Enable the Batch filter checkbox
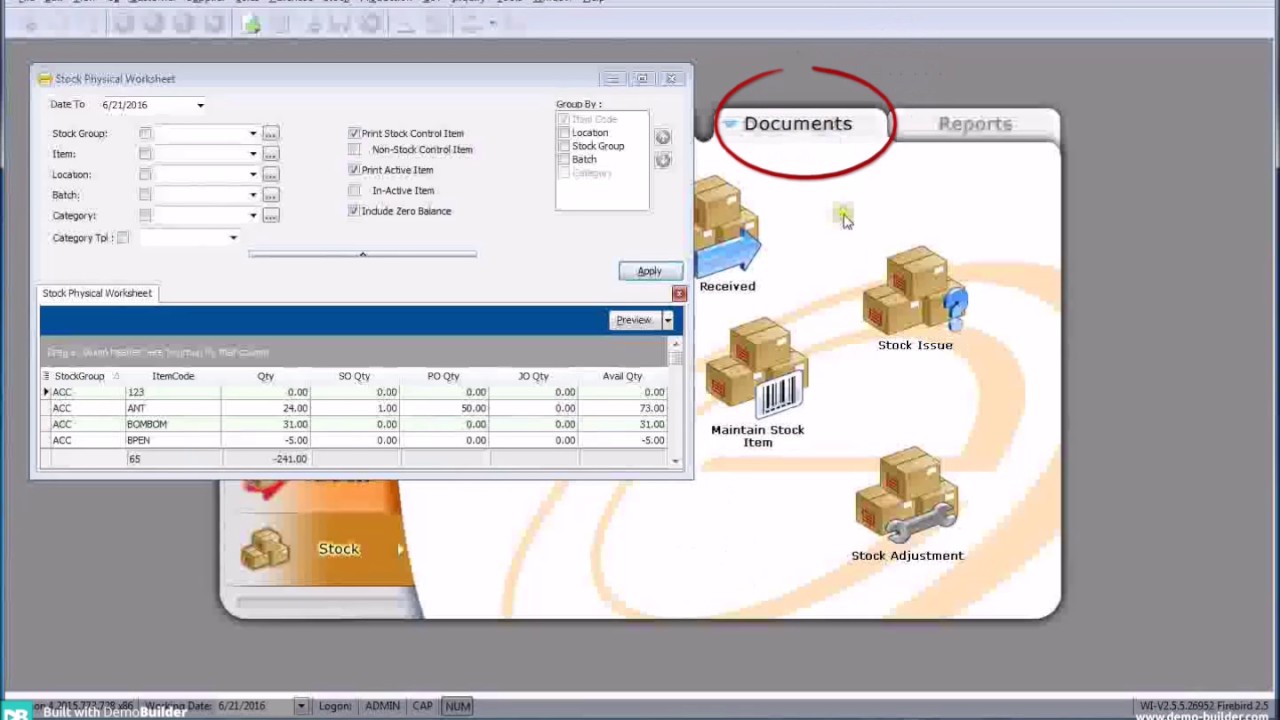 (146, 195)
